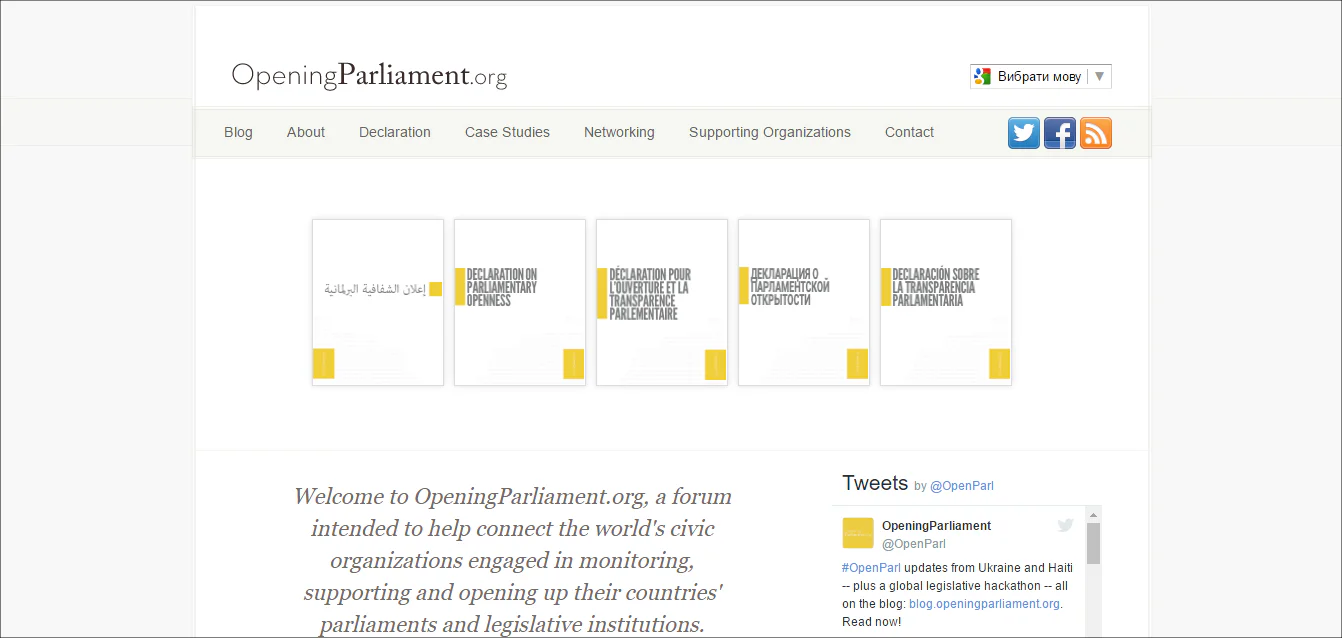Viewport: 1342px width, 638px height.
Task: Open the French Déclaration thumbnail
Action: pyautogui.click(x=662, y=302)
